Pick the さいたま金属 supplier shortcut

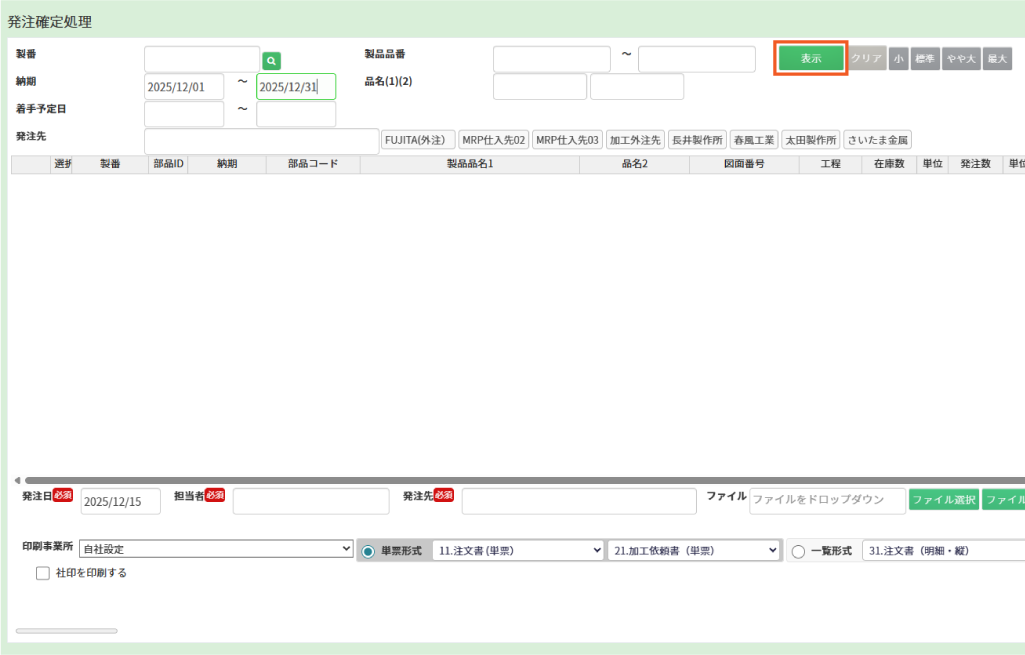pyautogui.click(x=877, y=140)
